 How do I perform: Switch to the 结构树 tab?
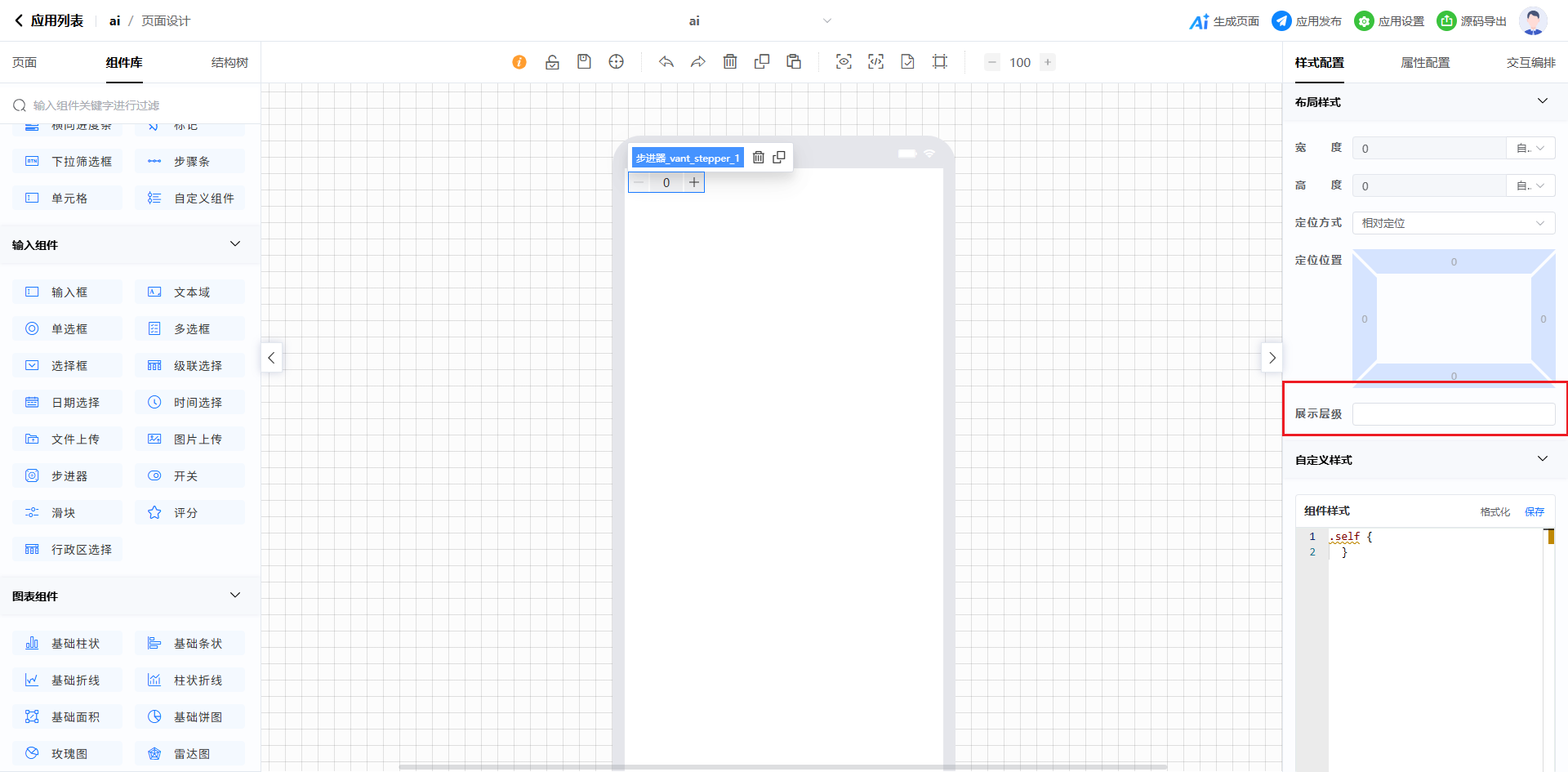(229, 63)
